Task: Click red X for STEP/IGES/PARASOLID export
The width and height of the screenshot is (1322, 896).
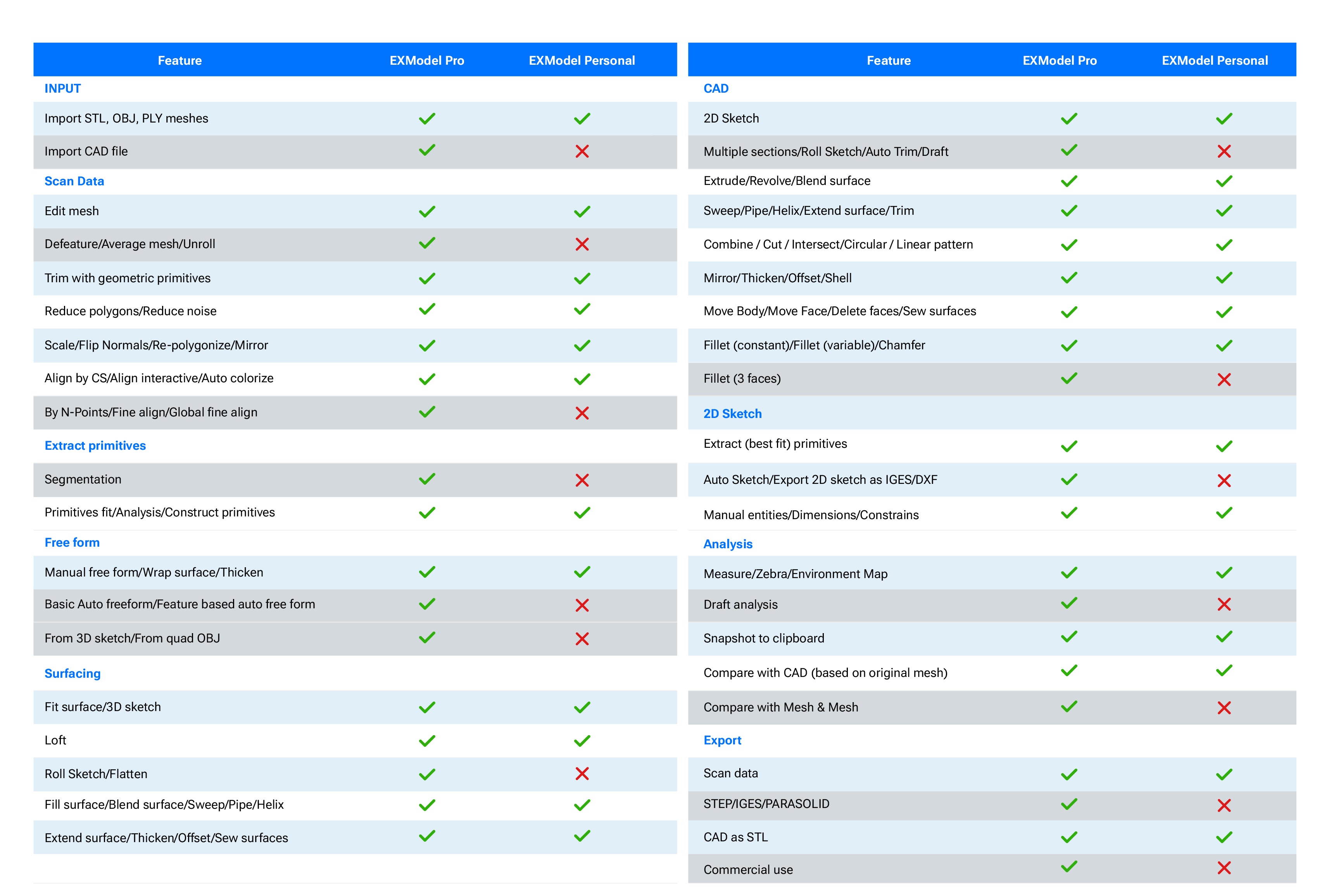Action: [1224, 805]
